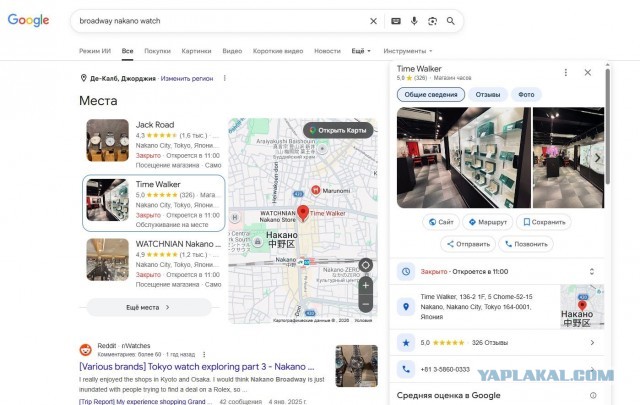The width and height of the screenshot is (640, 405).
Task: Expand the opening hours dropdown
Action: pos(592,271)
